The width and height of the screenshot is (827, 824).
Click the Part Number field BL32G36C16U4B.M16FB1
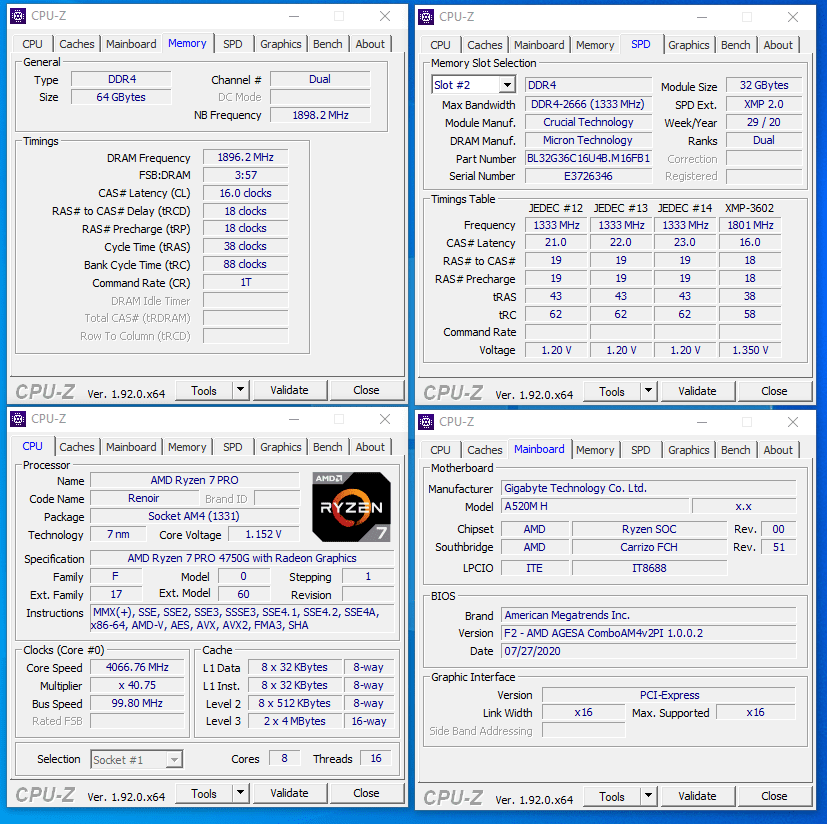(x=589, y=158)
